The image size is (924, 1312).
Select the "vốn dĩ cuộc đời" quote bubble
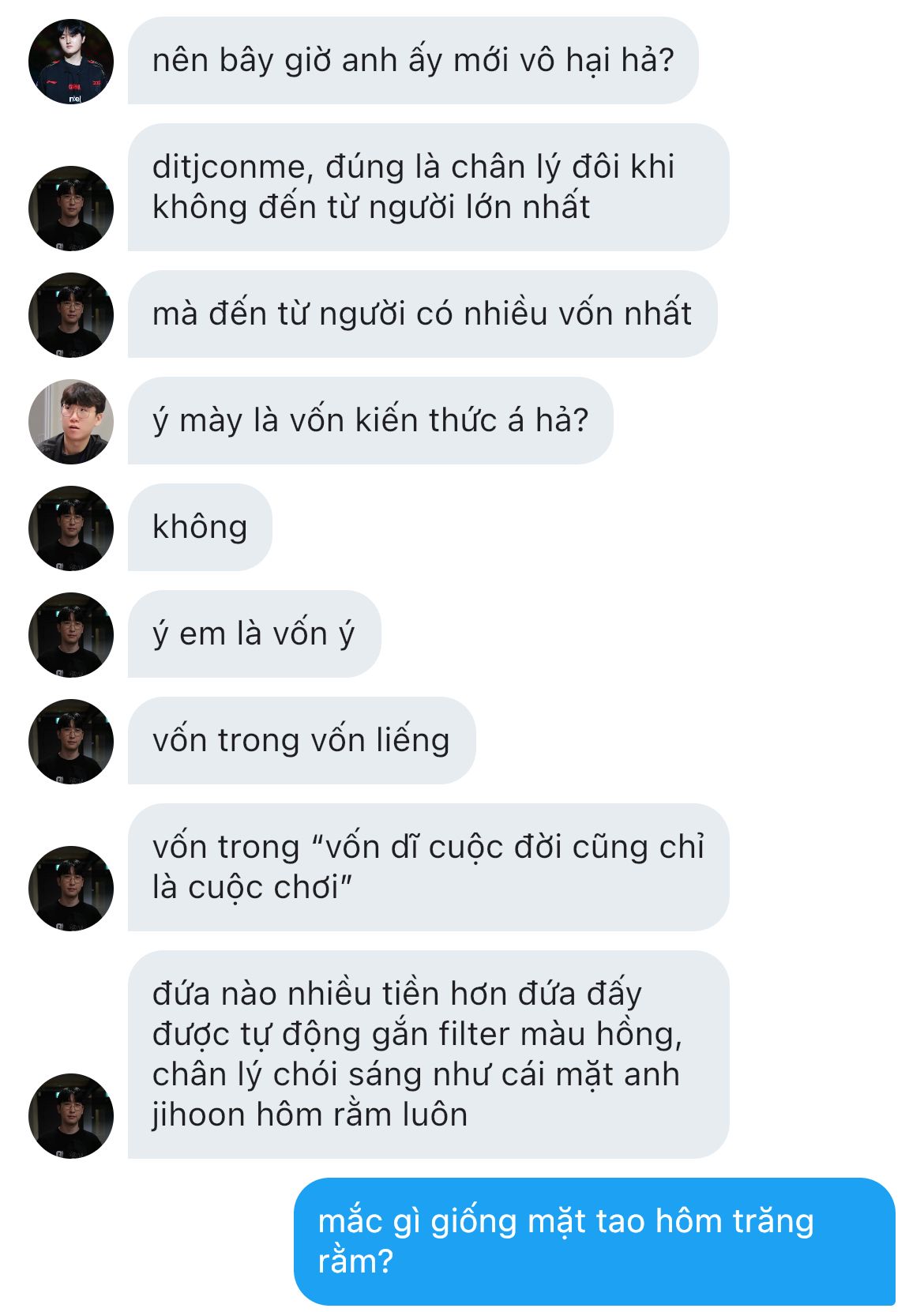point(428,867)
